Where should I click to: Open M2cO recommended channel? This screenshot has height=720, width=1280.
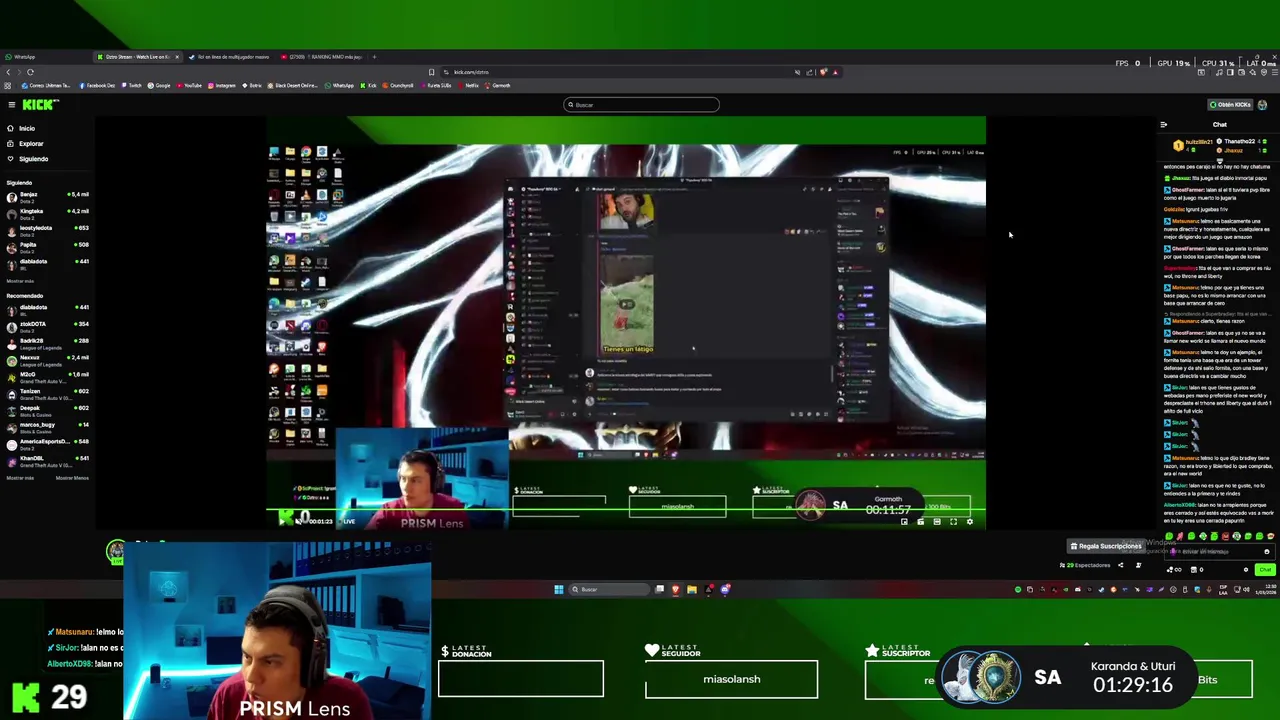47,376
